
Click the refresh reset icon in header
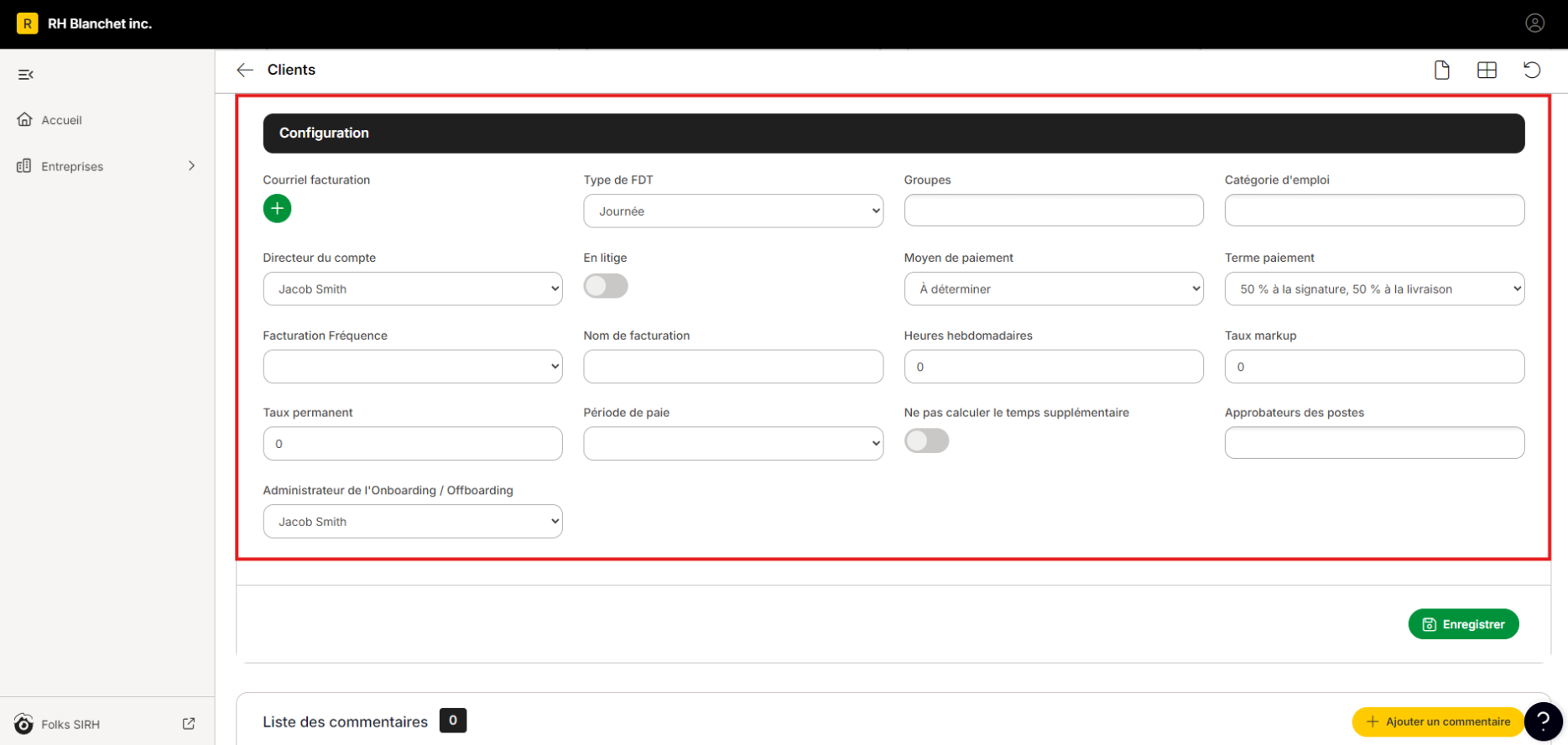pos(1532,70)
